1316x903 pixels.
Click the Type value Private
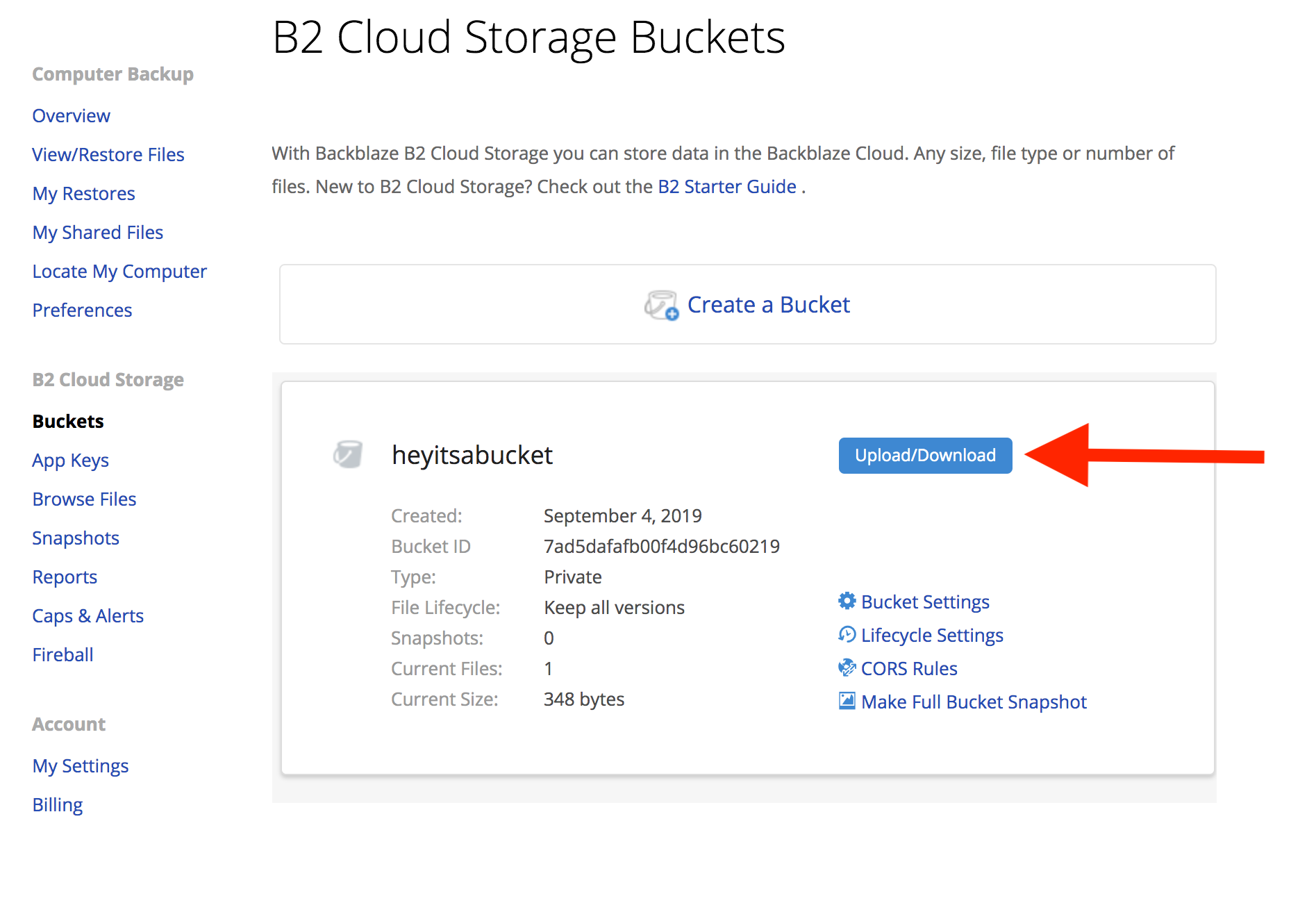pos(573,577)
